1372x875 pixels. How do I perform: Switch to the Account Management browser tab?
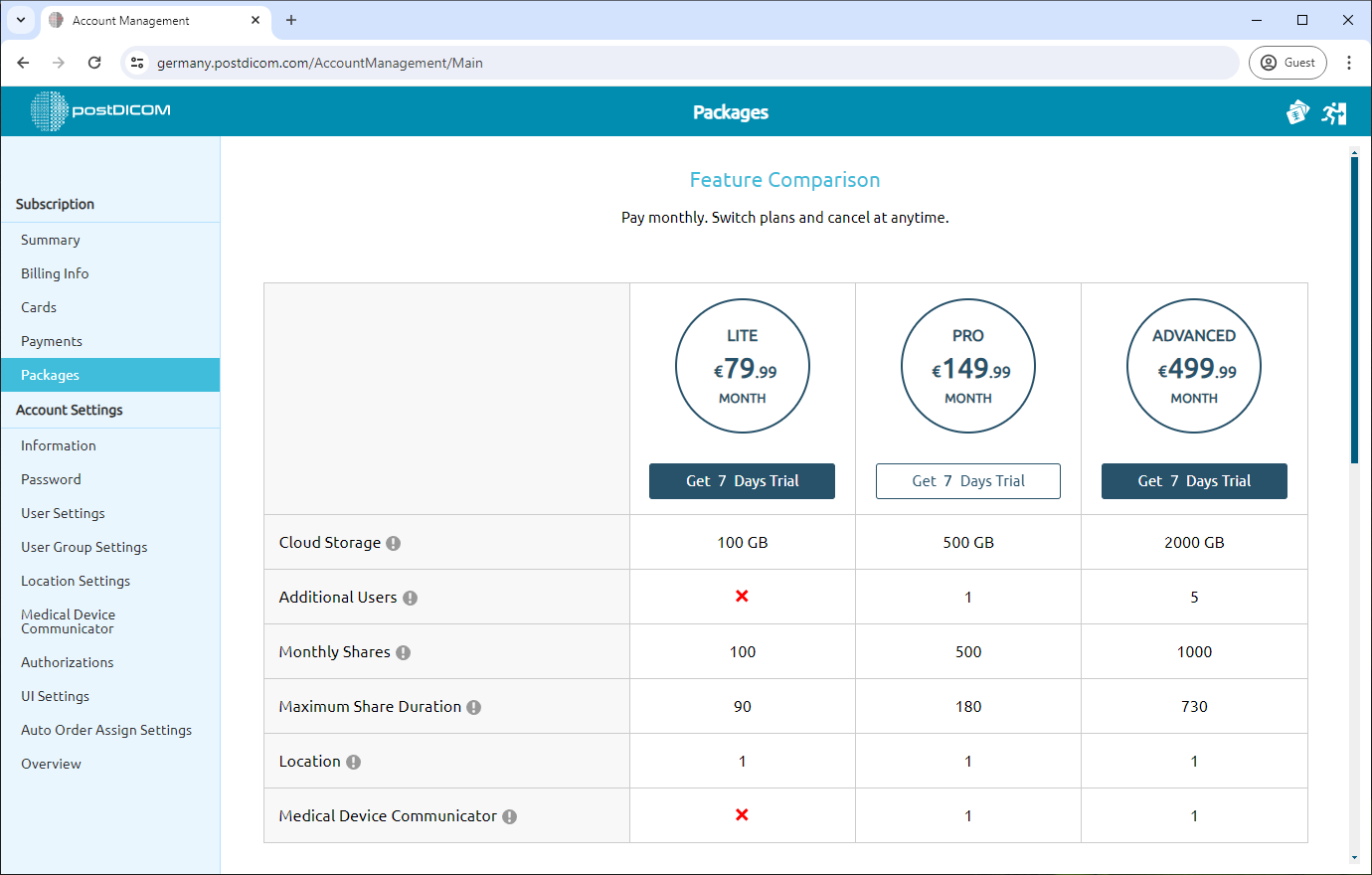pyautogui.click(x=139, y=20)
